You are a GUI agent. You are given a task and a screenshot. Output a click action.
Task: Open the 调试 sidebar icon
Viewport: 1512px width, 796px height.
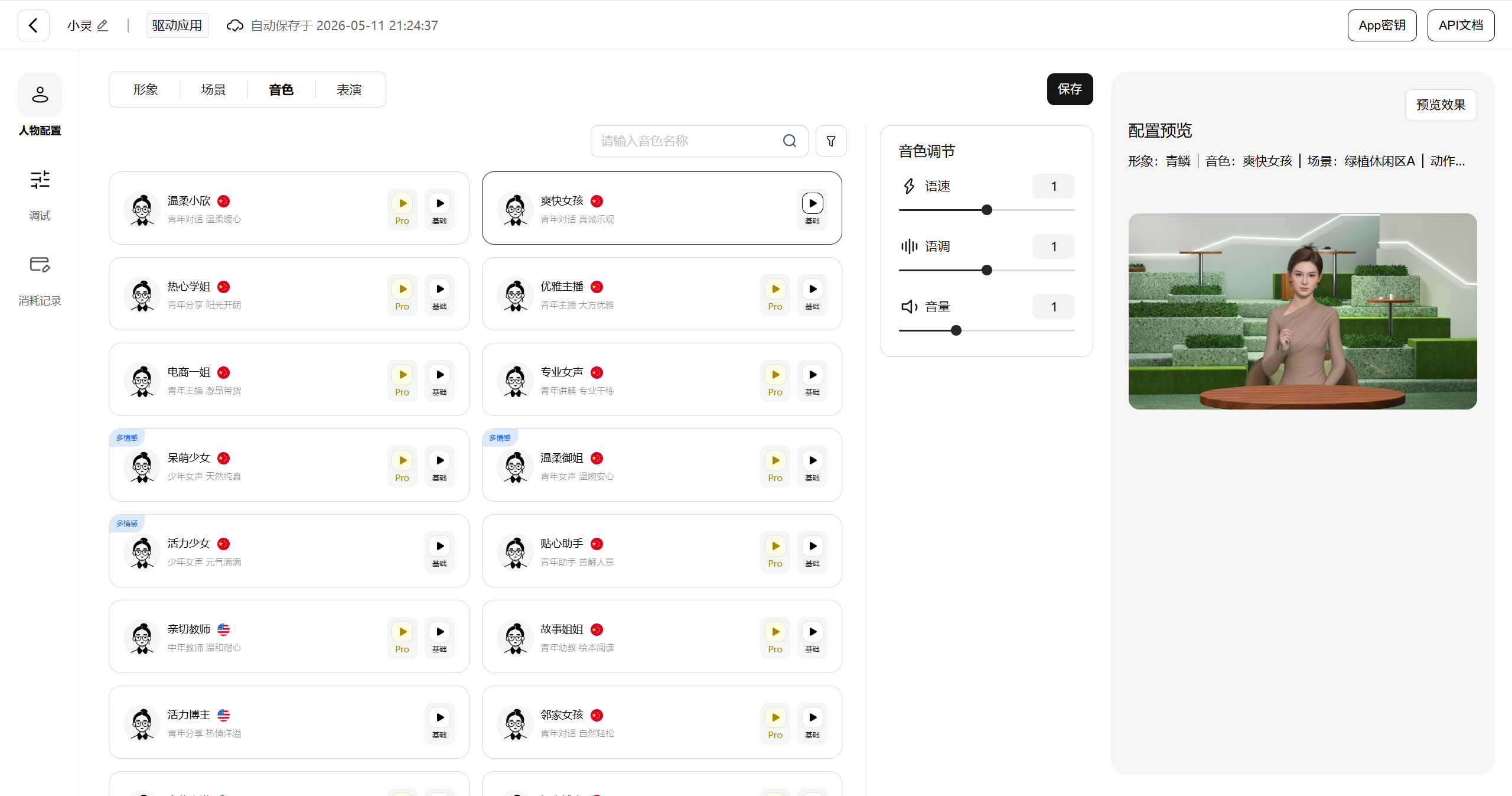[40, 180]
